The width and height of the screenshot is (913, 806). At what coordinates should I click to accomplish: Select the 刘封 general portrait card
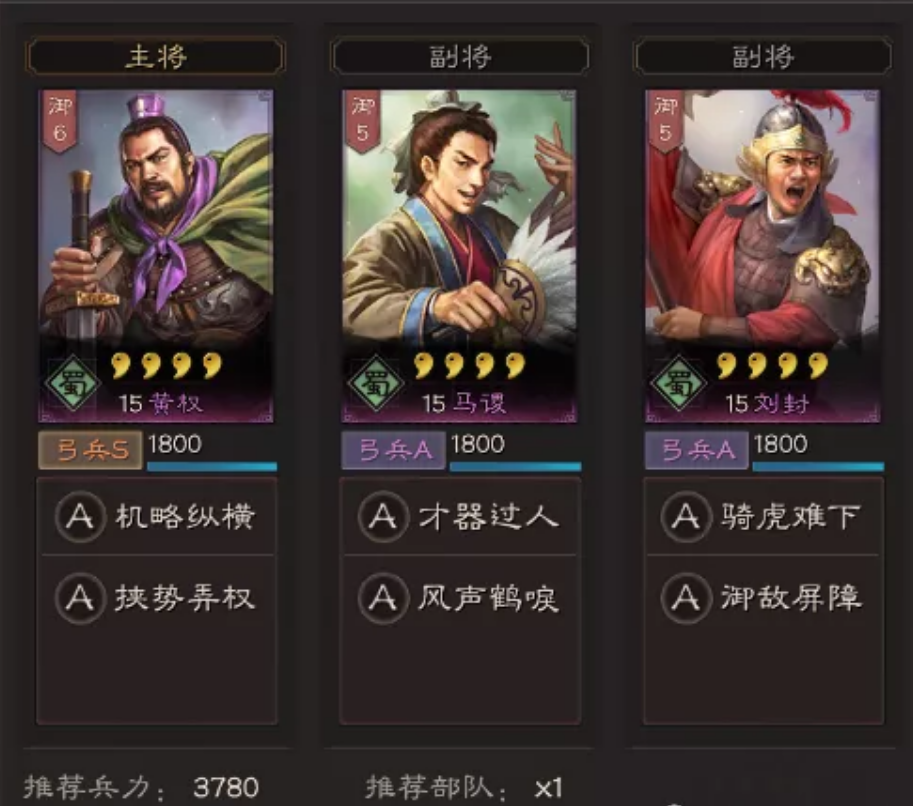click(x=763, y=256)
